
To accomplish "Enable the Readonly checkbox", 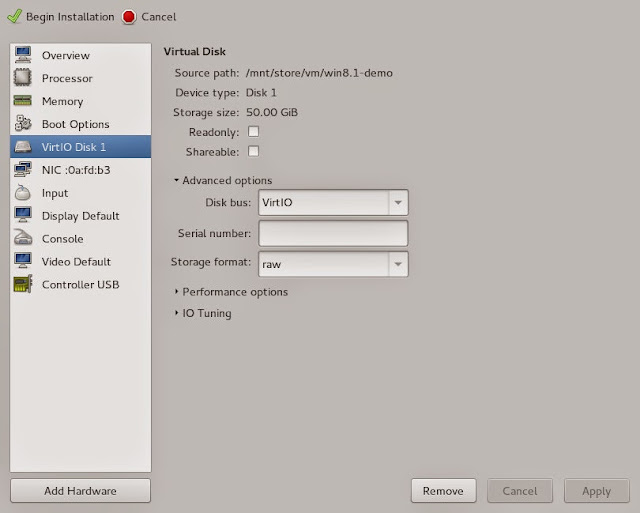I will click(x=253, y=132).
